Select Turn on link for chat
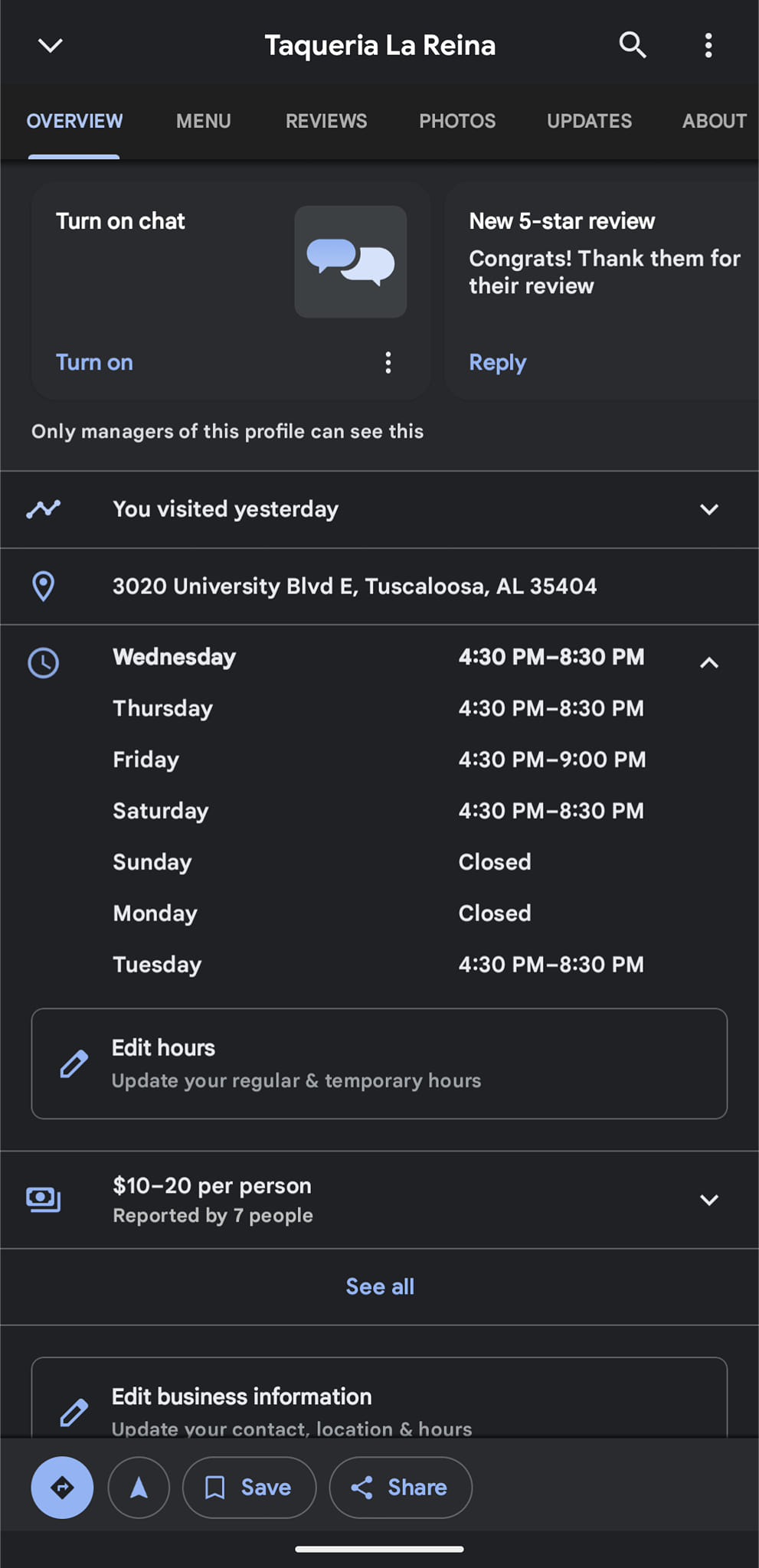The width and height of the screenshot is (759, 1568). click(94, 362)
